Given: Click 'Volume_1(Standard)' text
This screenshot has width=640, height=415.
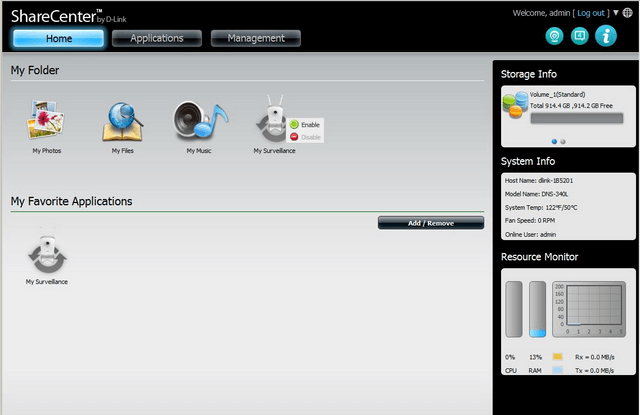Looking at the screenshot, I should [x=558, y=94].
